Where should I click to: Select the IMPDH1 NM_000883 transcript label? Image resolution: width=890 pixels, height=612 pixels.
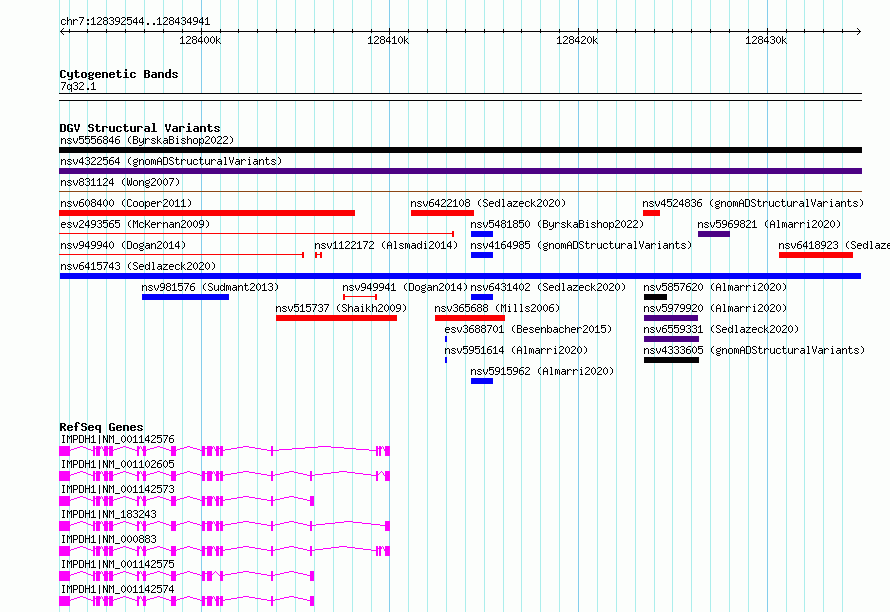(108, 539)
